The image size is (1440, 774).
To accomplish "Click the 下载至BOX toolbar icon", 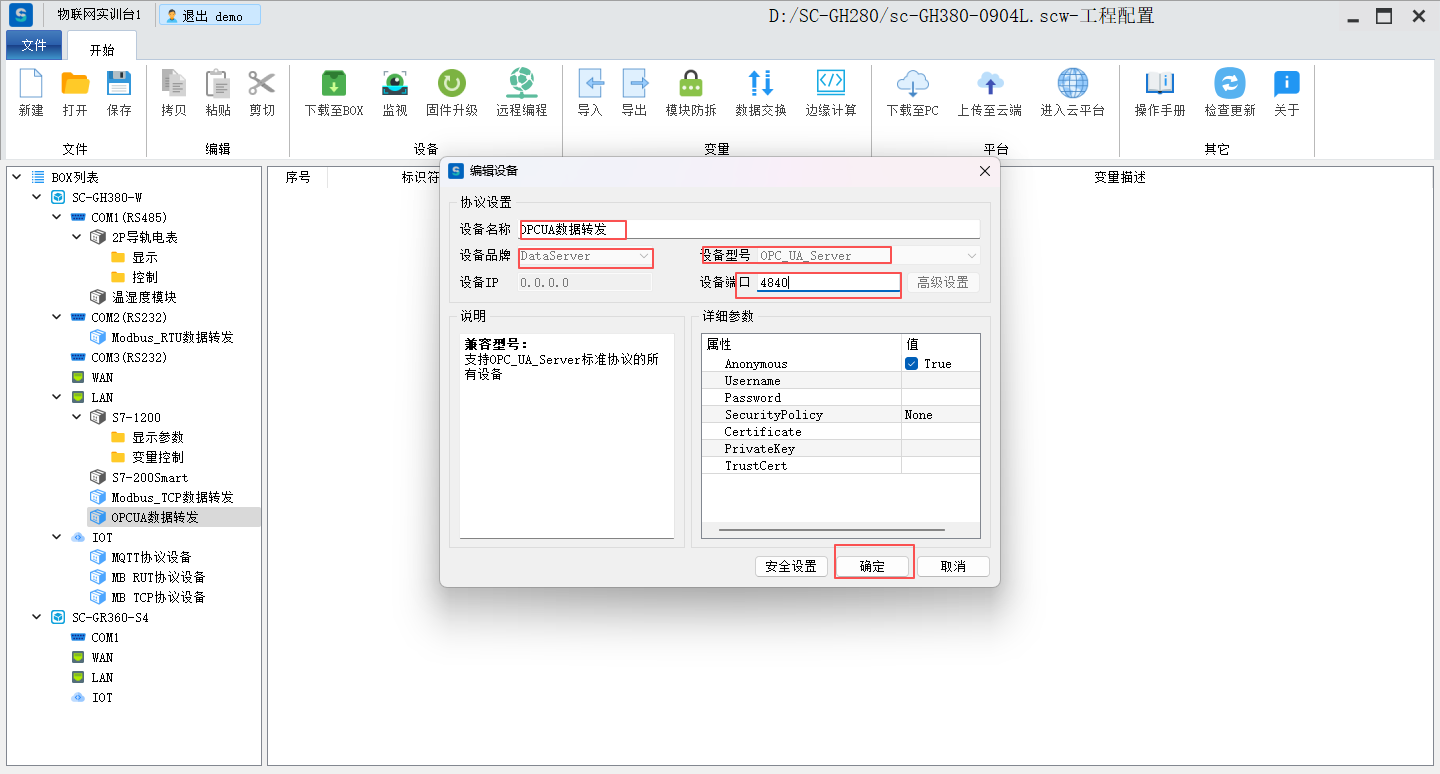I will (333, 84).
